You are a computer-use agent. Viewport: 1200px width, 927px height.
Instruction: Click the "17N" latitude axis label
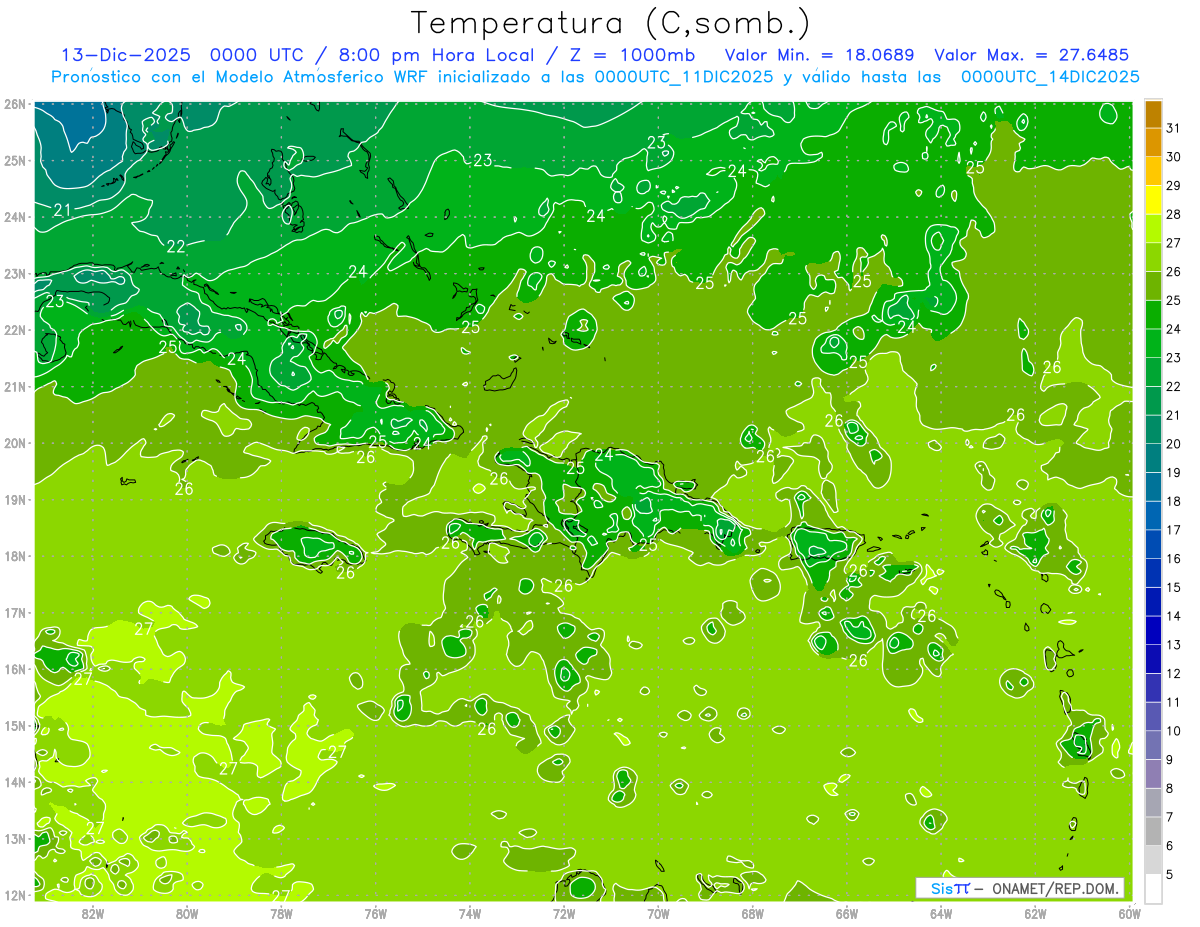(15, 612)
